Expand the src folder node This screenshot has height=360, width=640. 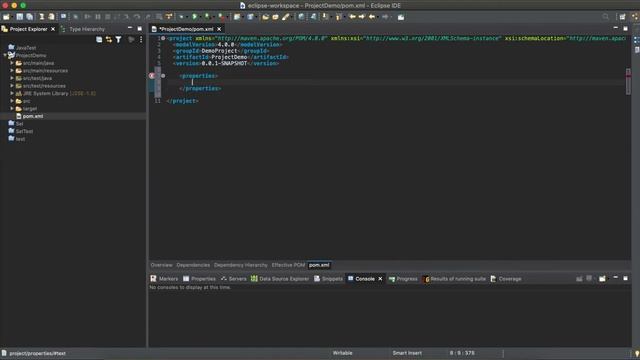coord(12,101)
